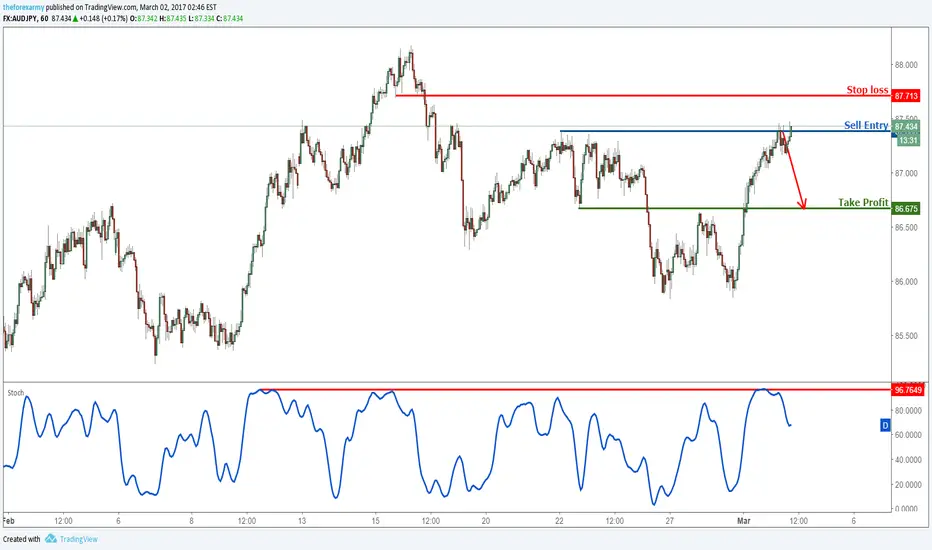The image size is (932, 550).
Task: Click the FX:AUDJPY, 60 symbol title
Action: coord(26,18)
